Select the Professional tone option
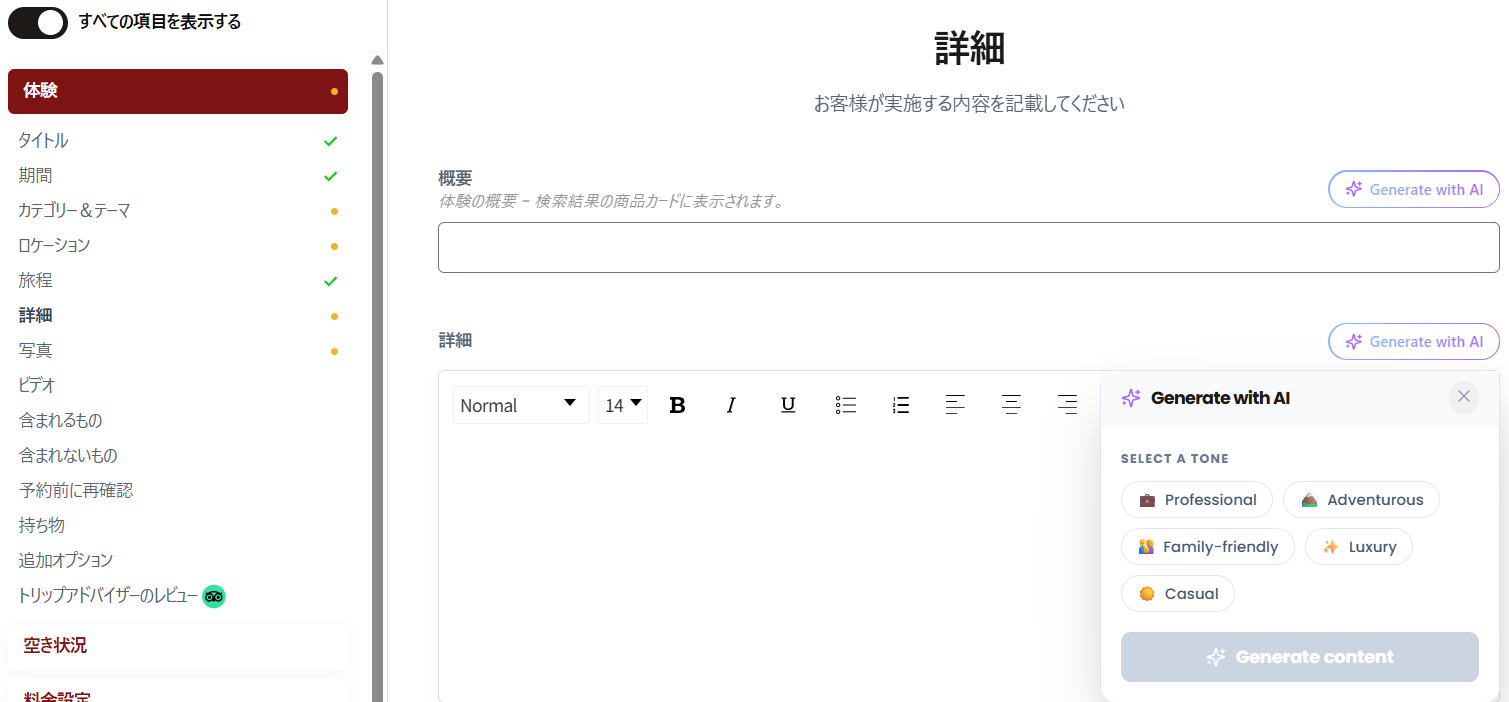 point(1196,500)
